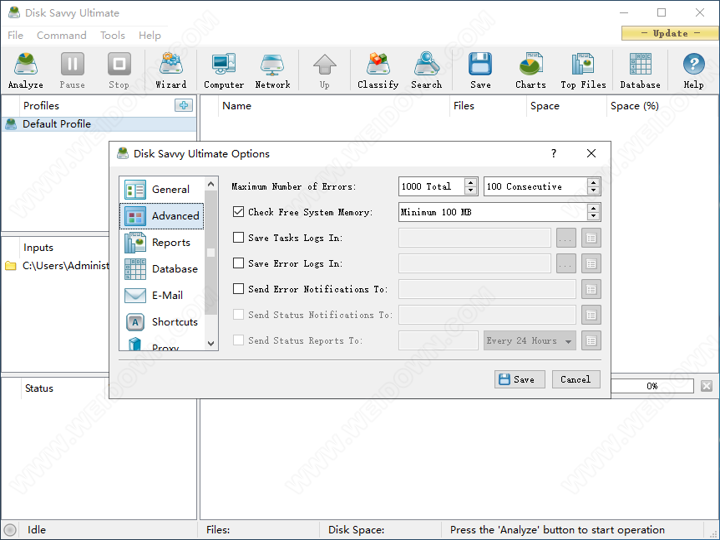
Task: Click Send Status Notifications To checkbox
Action: (x=238, y=315)
